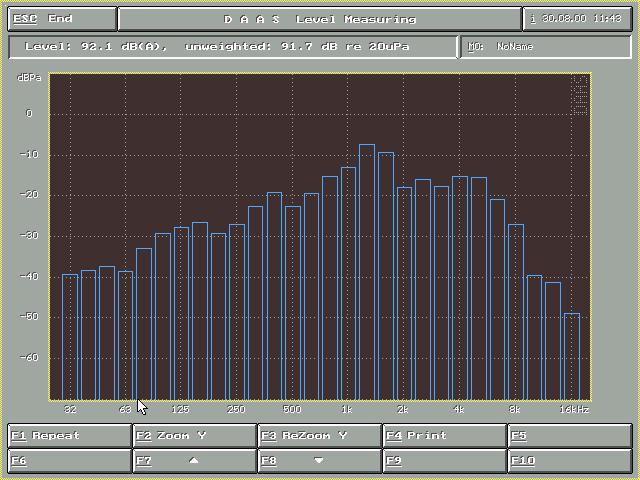The width and height of the screenshot is (640, 480).
Task: Click the Level dB(A) readout bar
Action: pos(232,47)
